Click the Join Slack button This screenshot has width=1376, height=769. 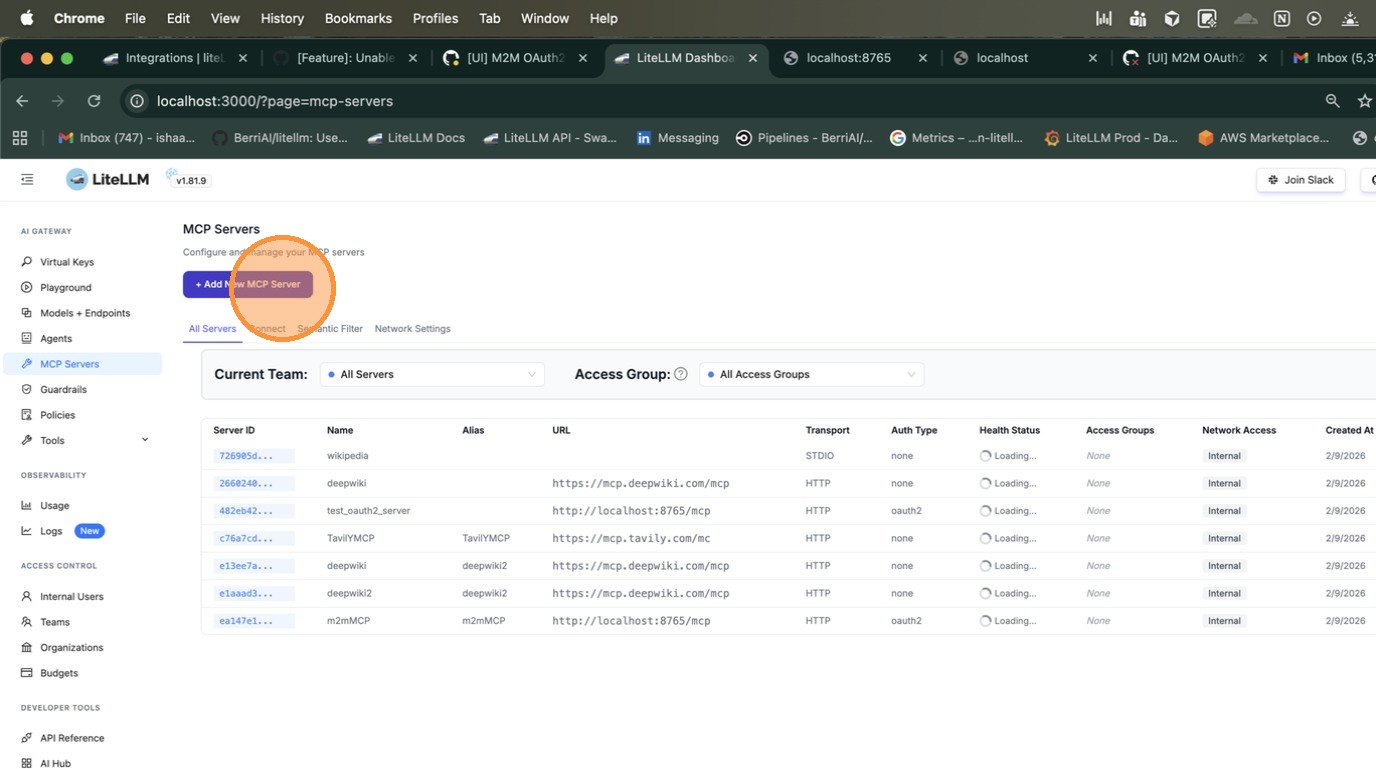pyautogui.click(x=1300, y=180)
